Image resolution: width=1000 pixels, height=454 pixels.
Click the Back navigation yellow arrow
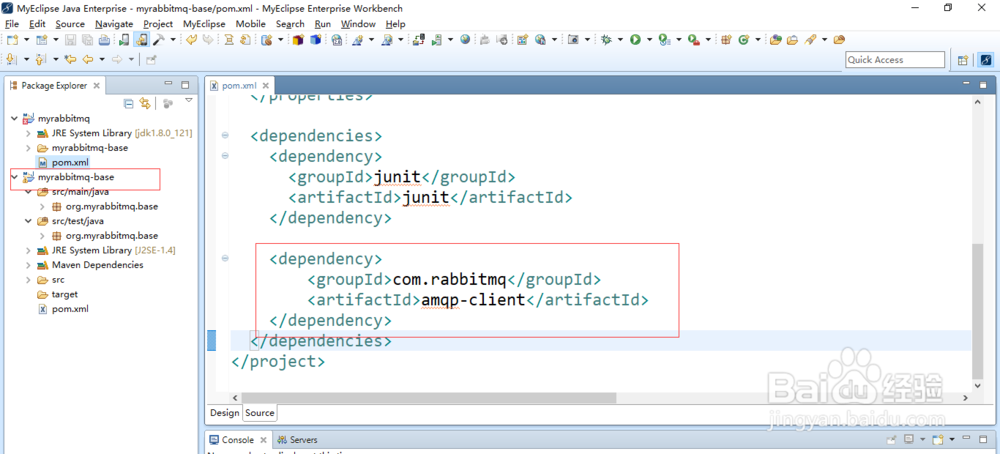(x=88, y=59)
